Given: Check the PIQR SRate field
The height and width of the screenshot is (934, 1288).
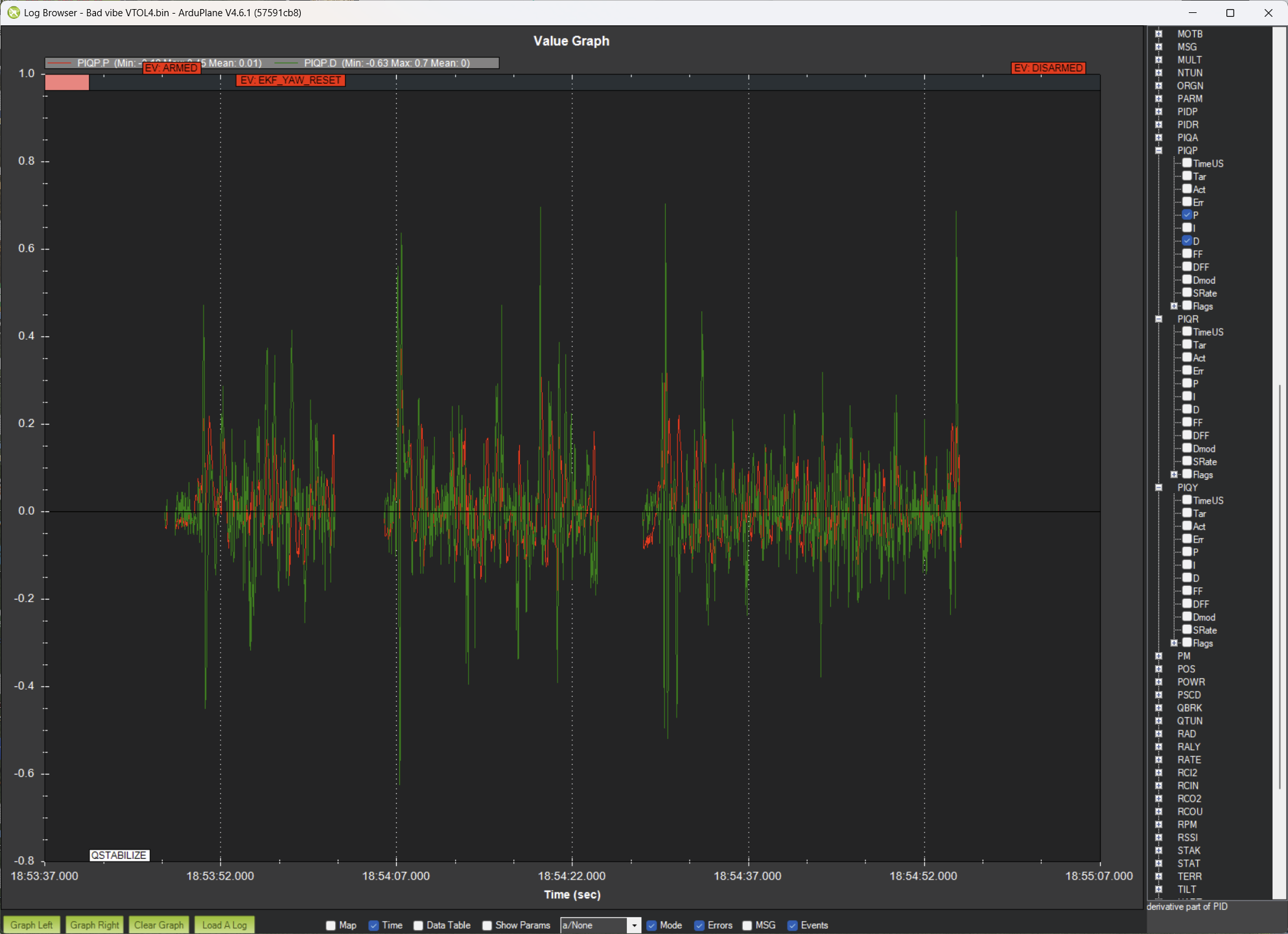Looking at the screenshot, I should (1187, 461).
